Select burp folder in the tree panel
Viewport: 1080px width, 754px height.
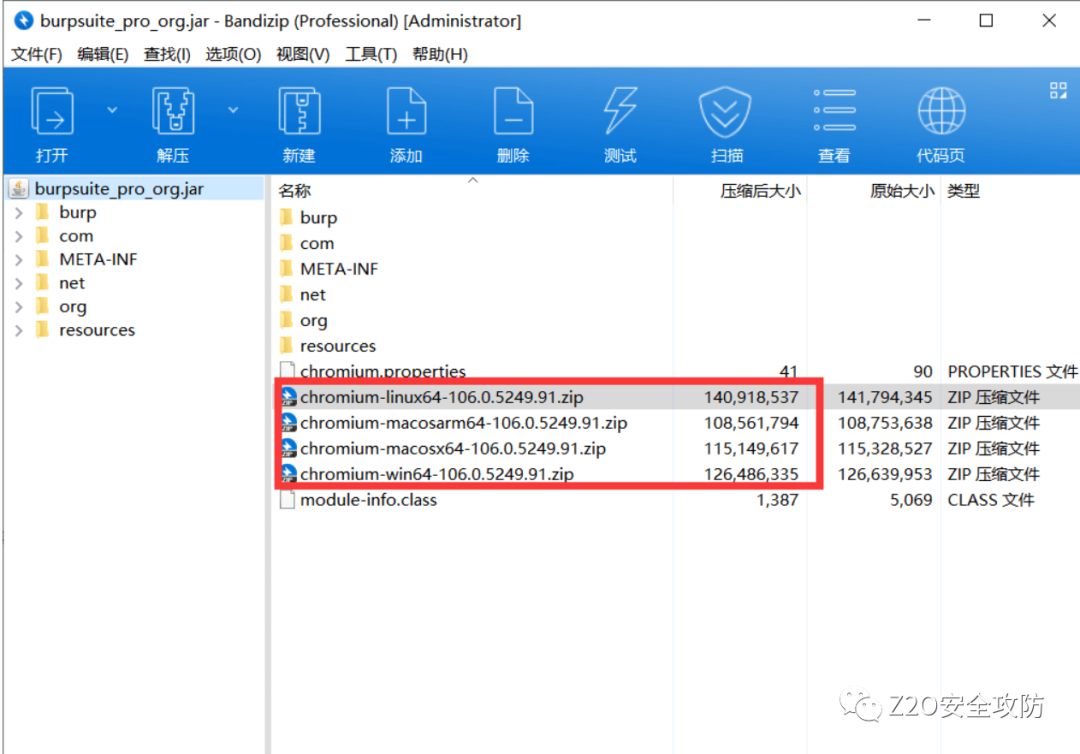(x=77, y=213)
